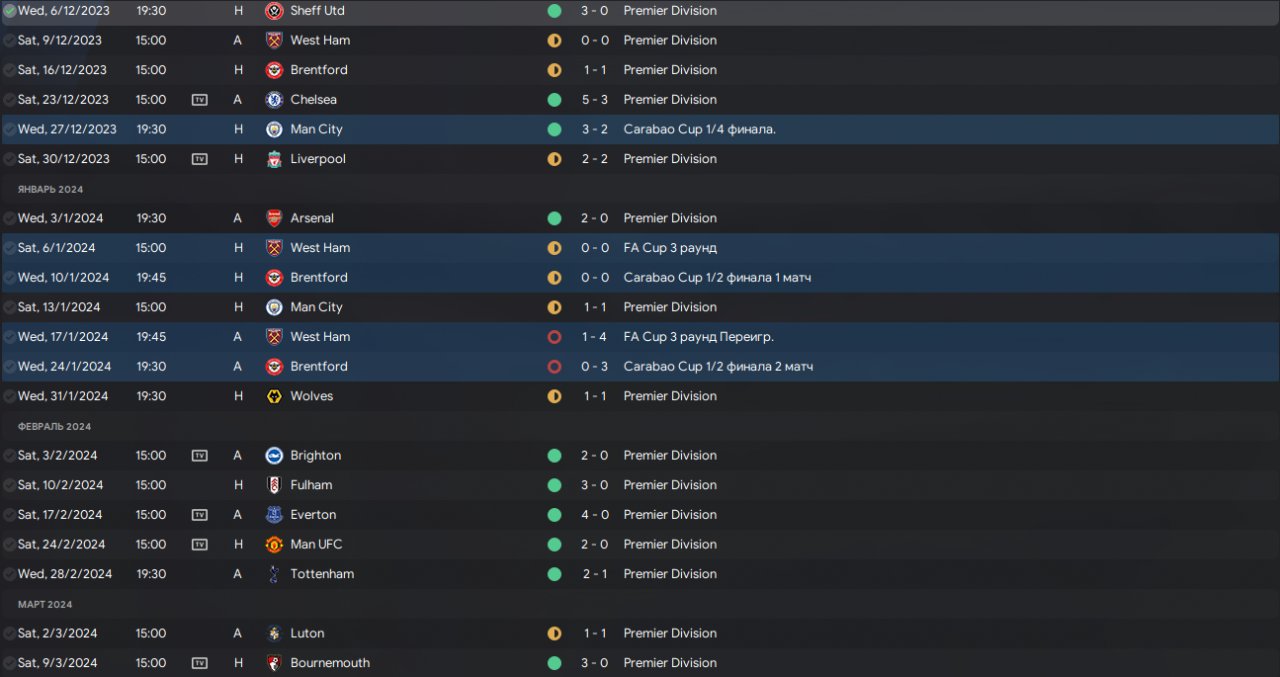Collapse the ЯНВАРЬ 2024 month section
The image size is (1280, 677).
pos(50,189)
